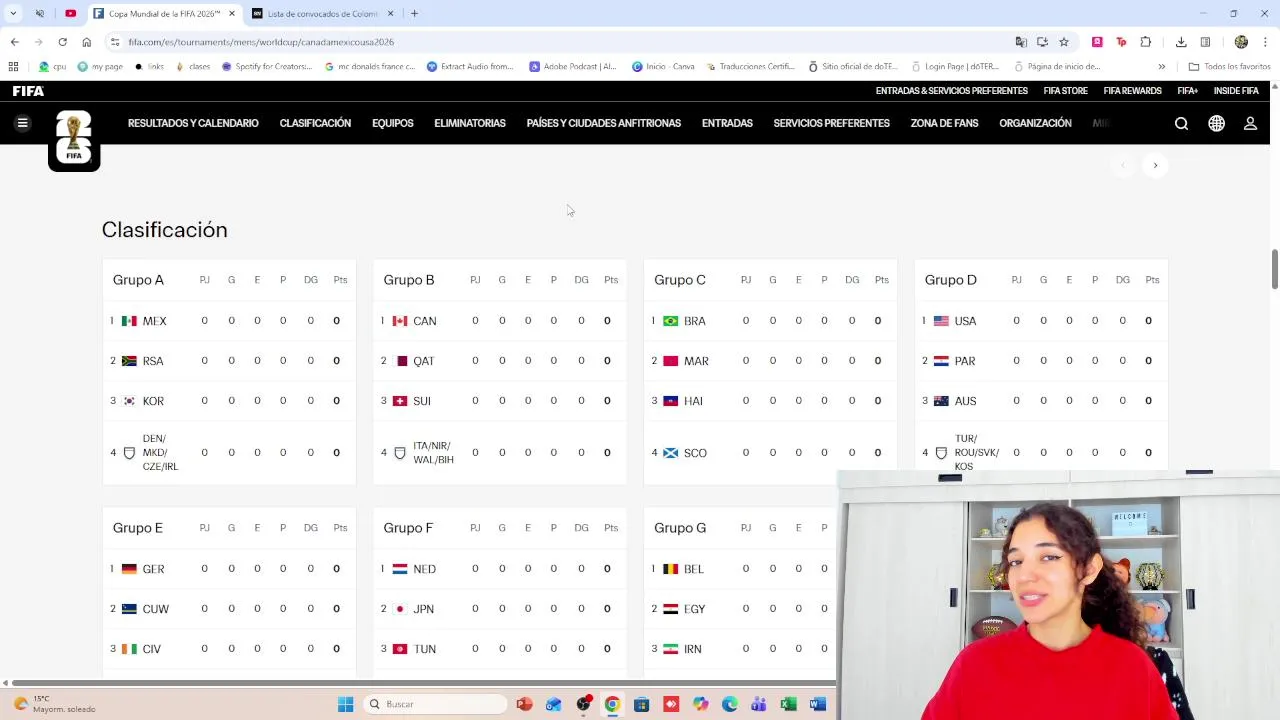Open the browser extensions puzzle icon
1280x720 pixels.
[x=1145, y=42]
